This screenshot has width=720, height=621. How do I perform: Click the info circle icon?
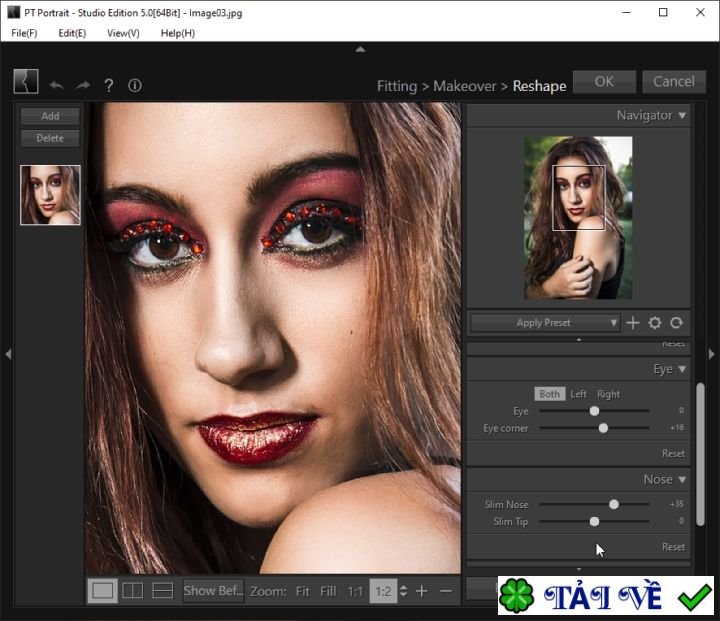[135, 86]
